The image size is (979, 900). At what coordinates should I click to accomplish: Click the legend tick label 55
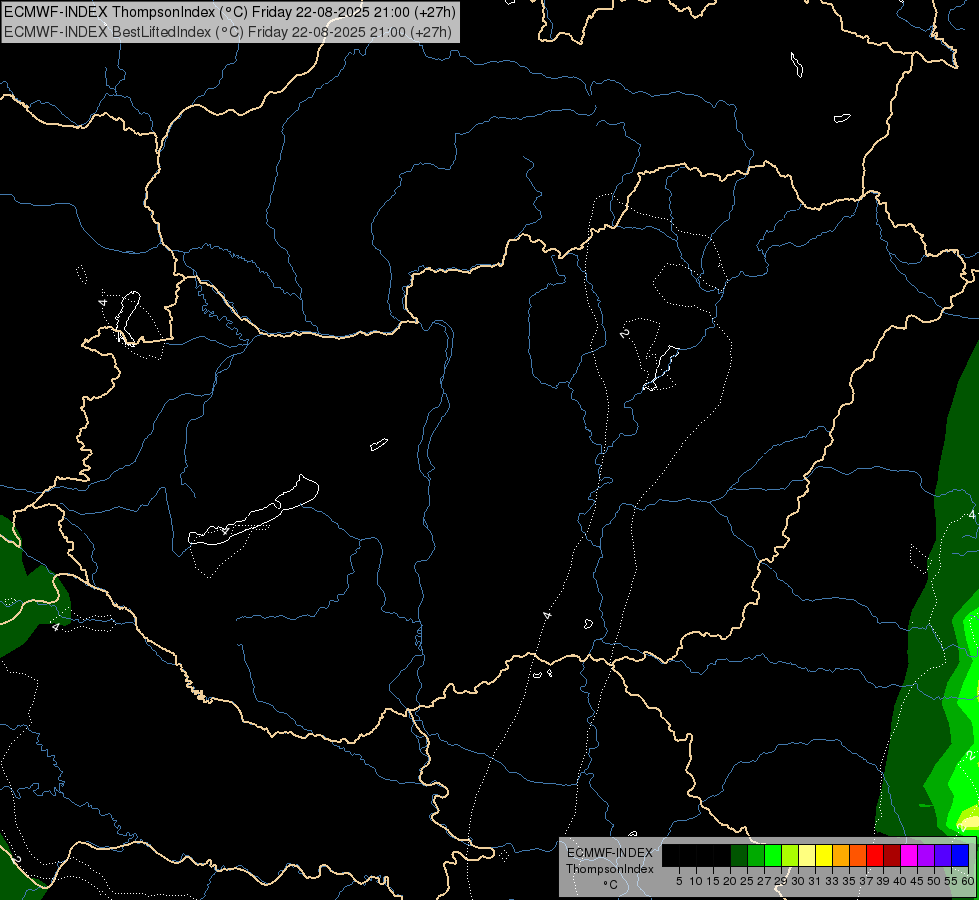(951, 881)
